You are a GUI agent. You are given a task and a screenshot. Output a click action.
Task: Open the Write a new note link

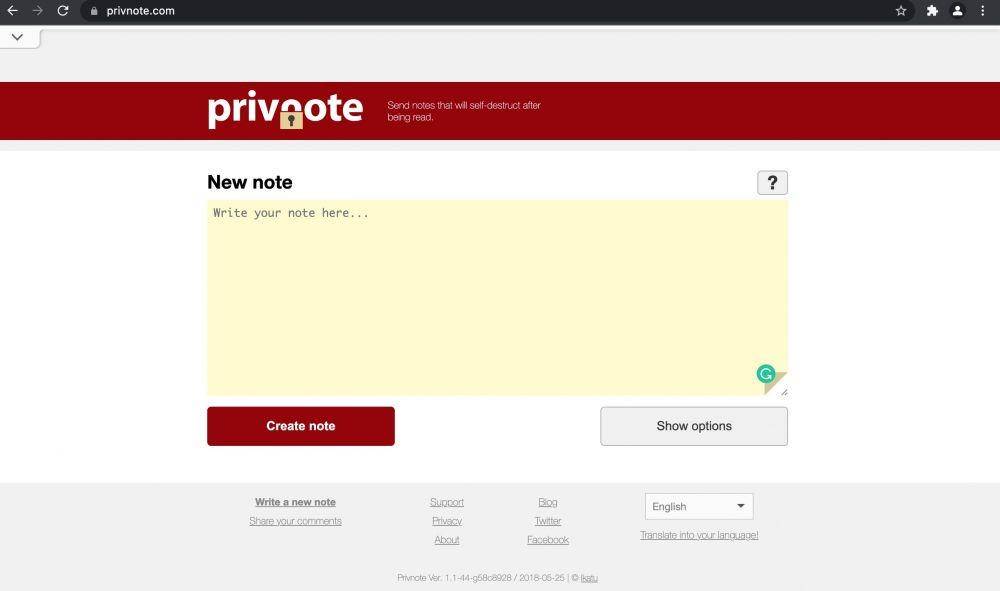click(x=295, y=502)
